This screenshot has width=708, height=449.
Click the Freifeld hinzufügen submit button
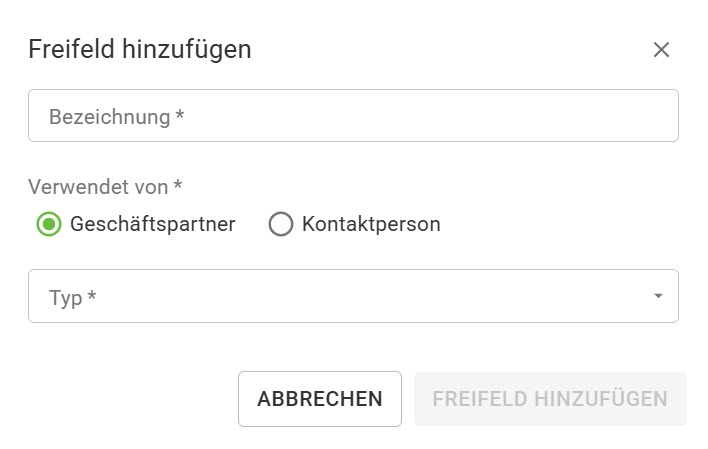pos(550,399)
